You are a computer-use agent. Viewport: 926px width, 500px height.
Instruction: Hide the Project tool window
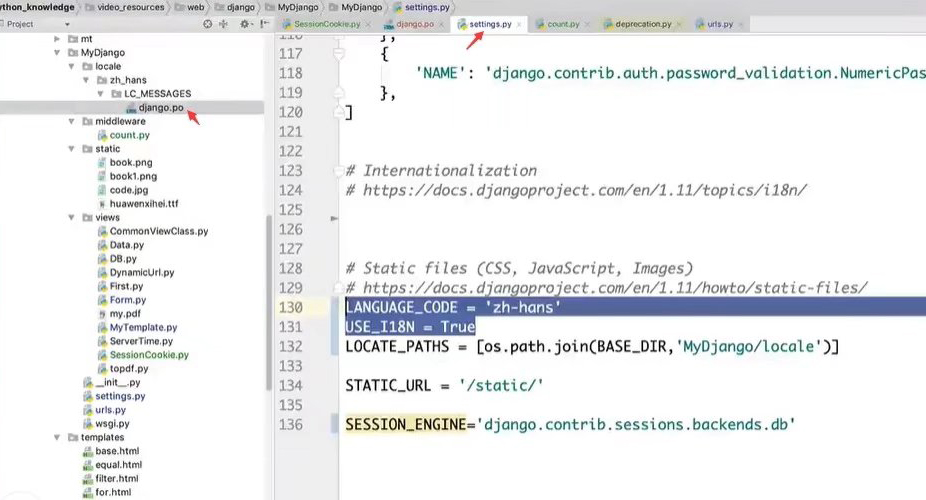tap(265, 24)
